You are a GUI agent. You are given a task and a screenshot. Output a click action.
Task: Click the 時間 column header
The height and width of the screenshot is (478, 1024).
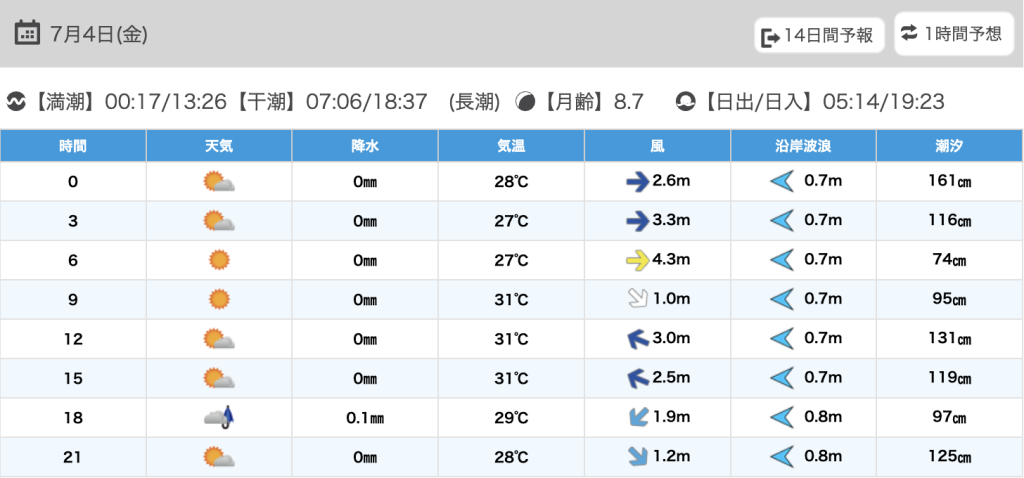(x=73, y=146)
